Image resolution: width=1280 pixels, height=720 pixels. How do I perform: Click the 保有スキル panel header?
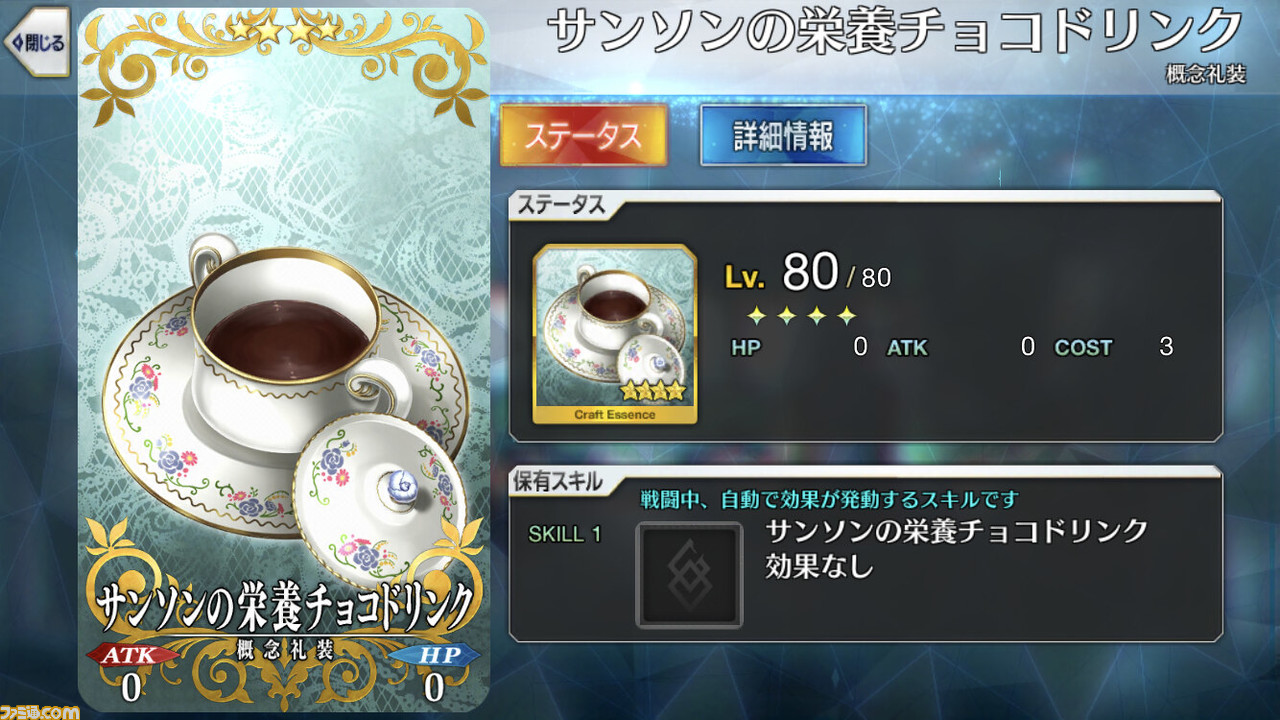point(557,482)
